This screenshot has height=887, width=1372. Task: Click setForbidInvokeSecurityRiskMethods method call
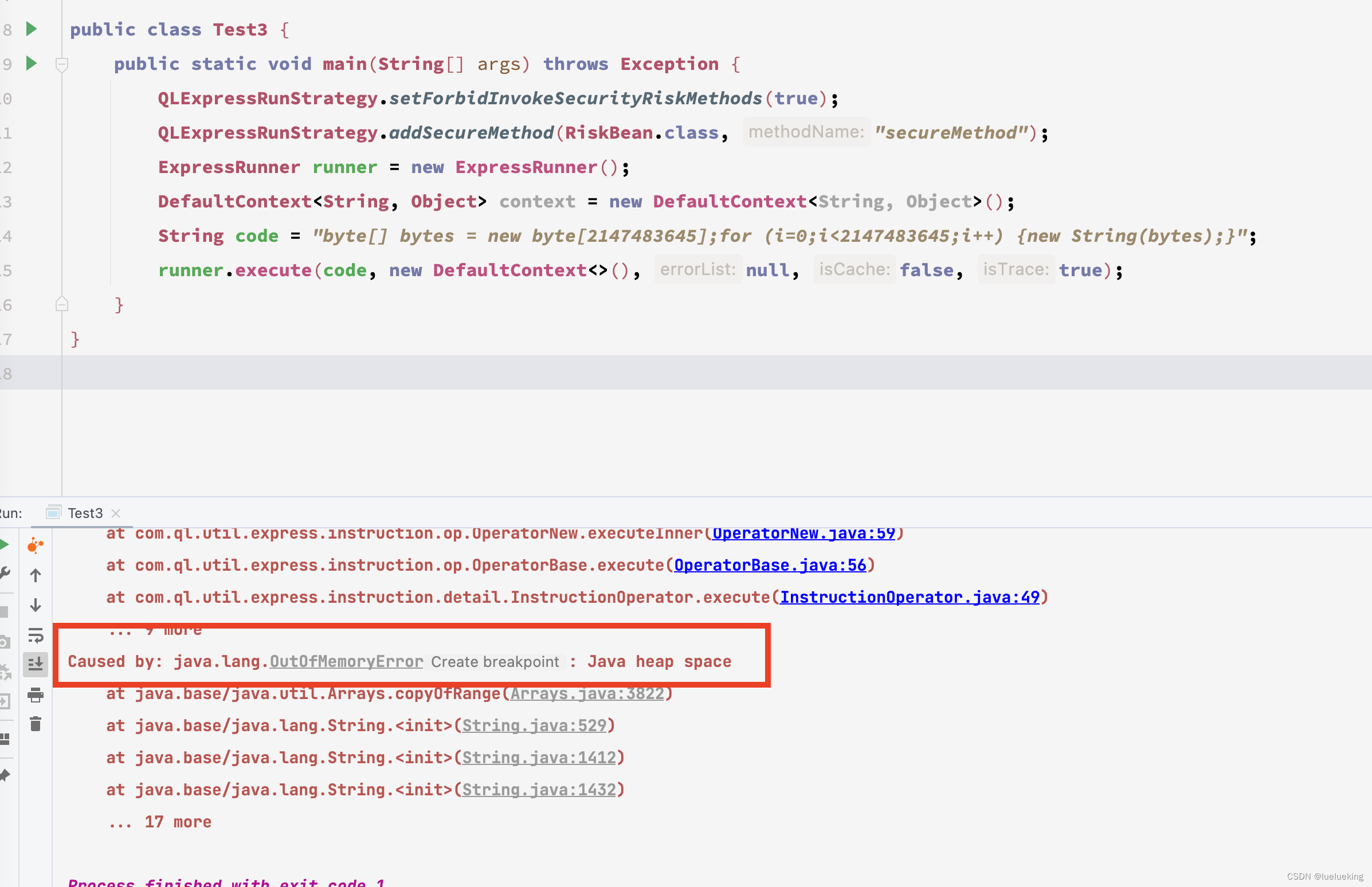575,99
